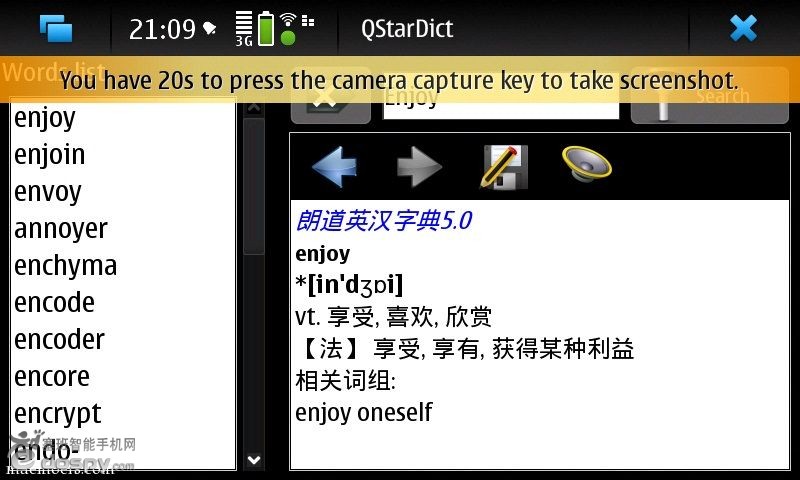Choose annoyer from the words list
The width and height of the screenshot is (800, 480).
coord(61,229)
